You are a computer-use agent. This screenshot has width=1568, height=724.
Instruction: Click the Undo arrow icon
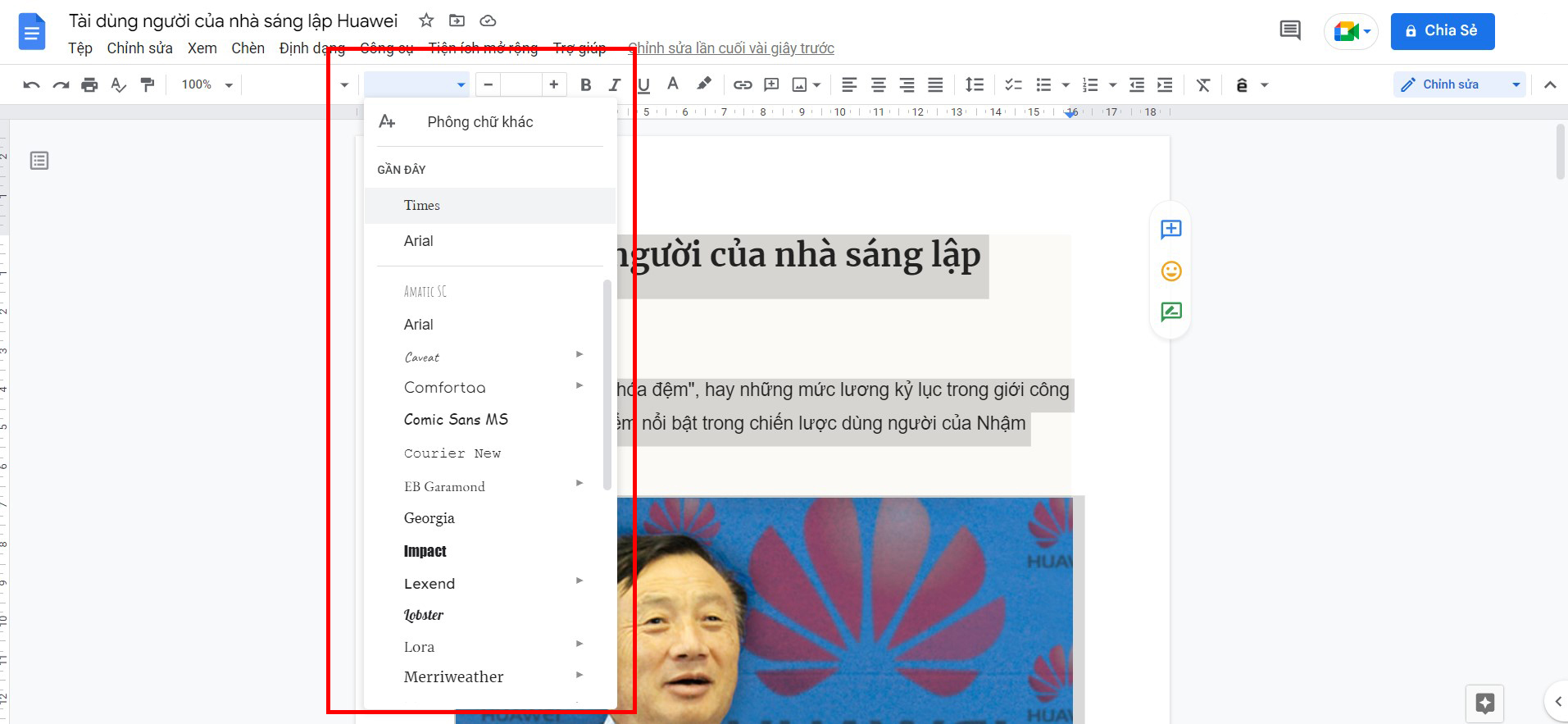tap(31, 84)
